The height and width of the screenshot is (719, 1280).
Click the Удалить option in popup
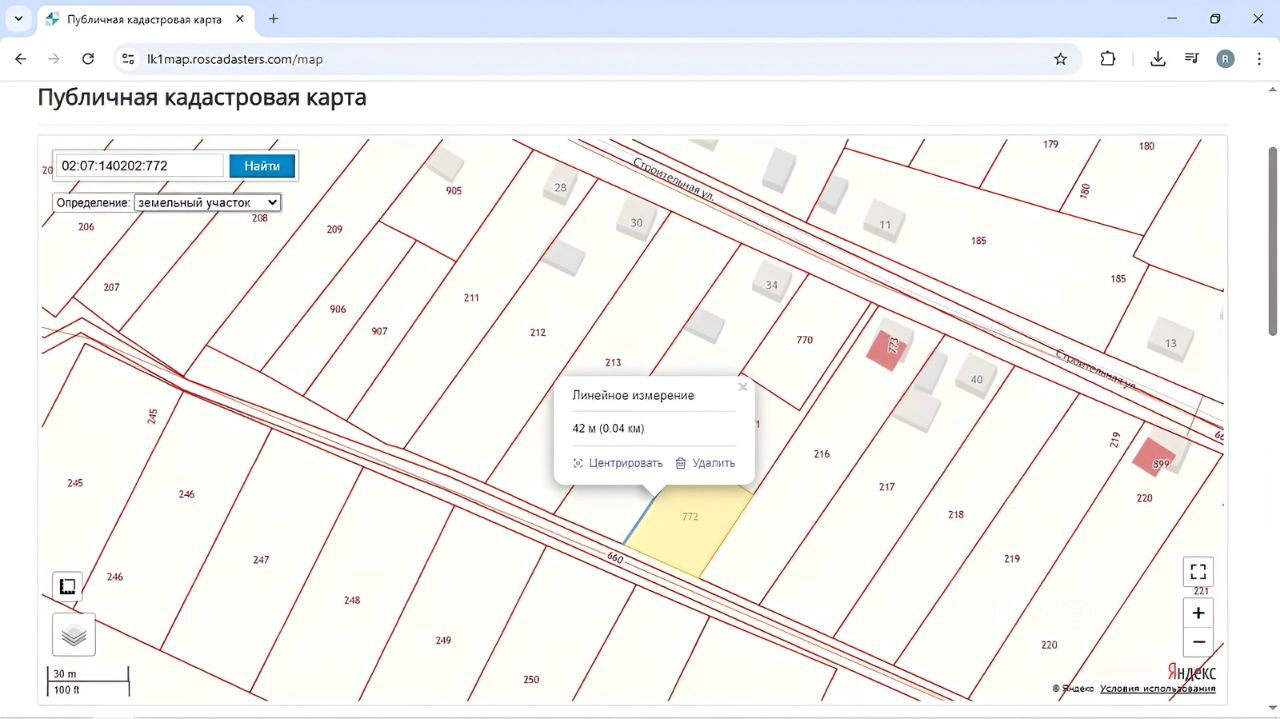[705, 463]
